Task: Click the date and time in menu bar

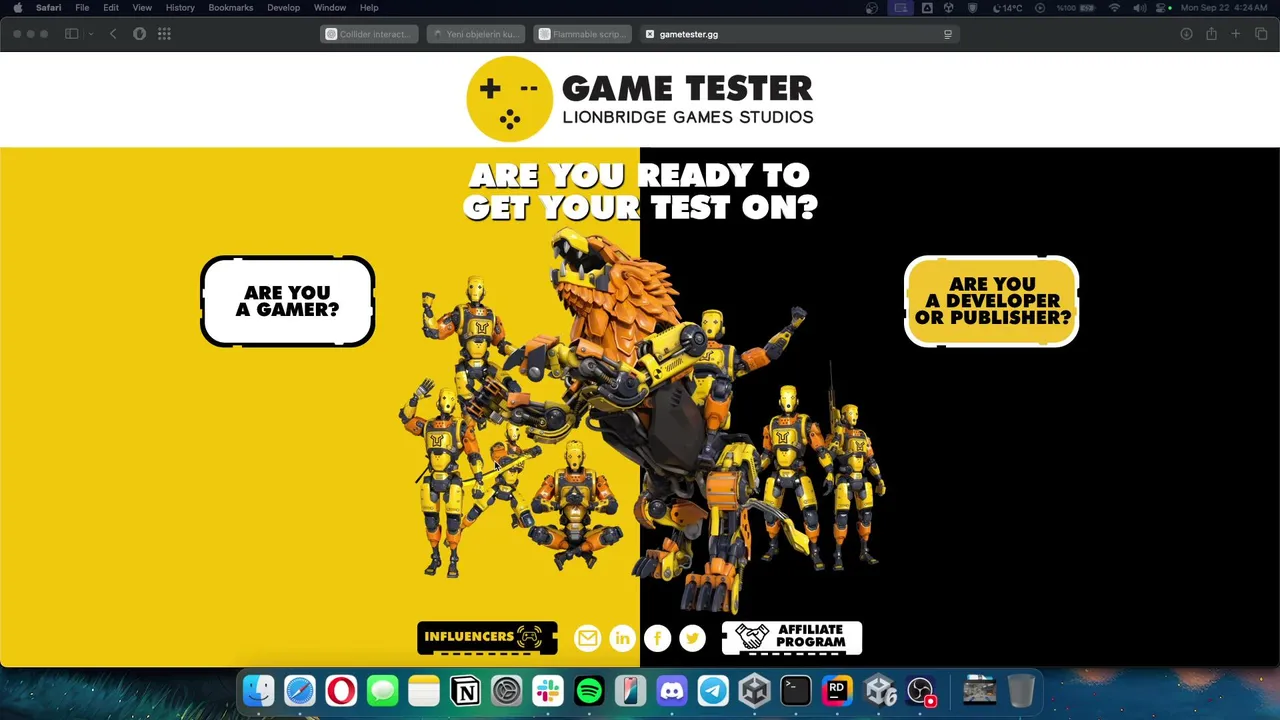Action: click(1225, 8)
